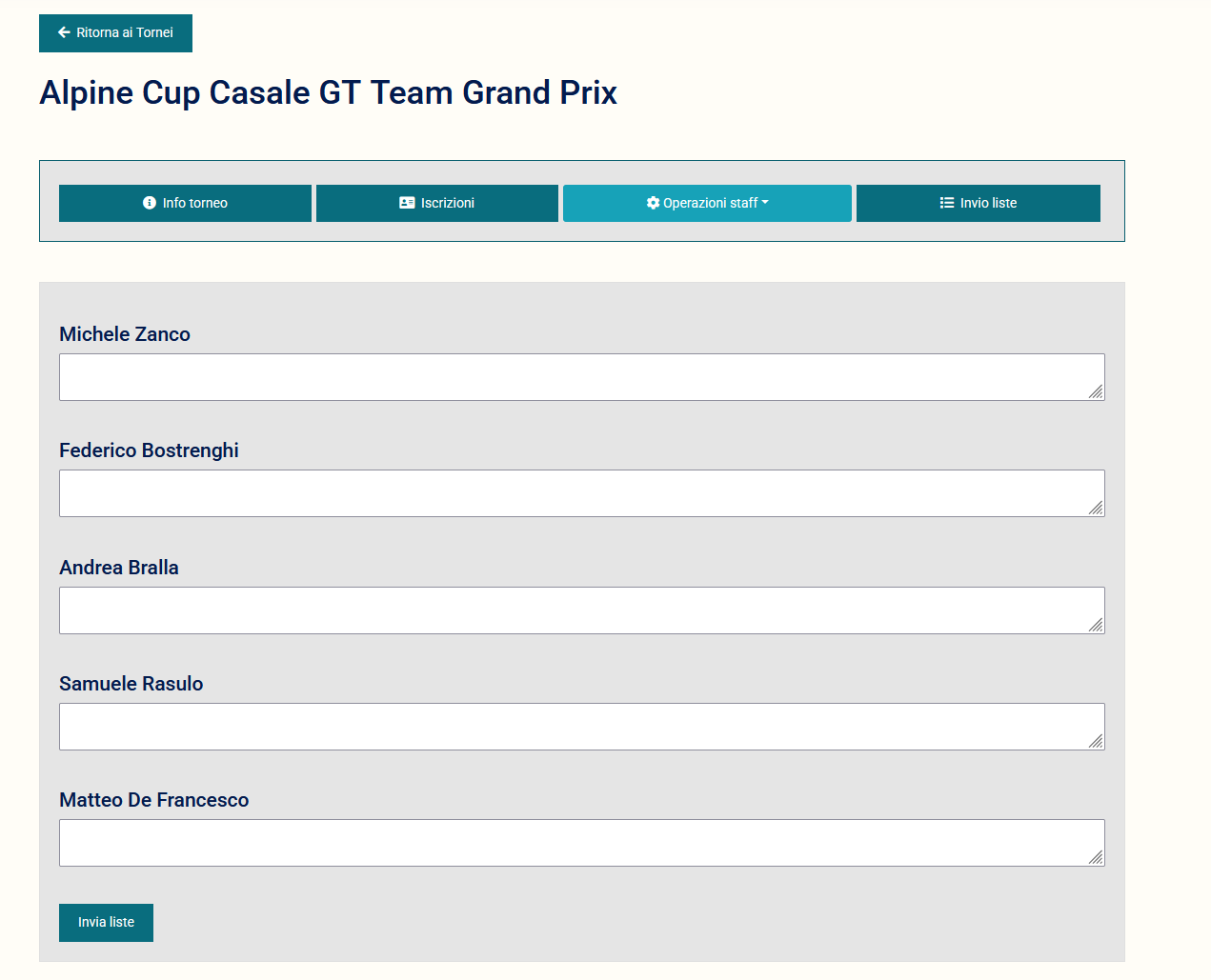Open the Info torneo tab
Screen dimensions: 1211x980
point(185,203)
